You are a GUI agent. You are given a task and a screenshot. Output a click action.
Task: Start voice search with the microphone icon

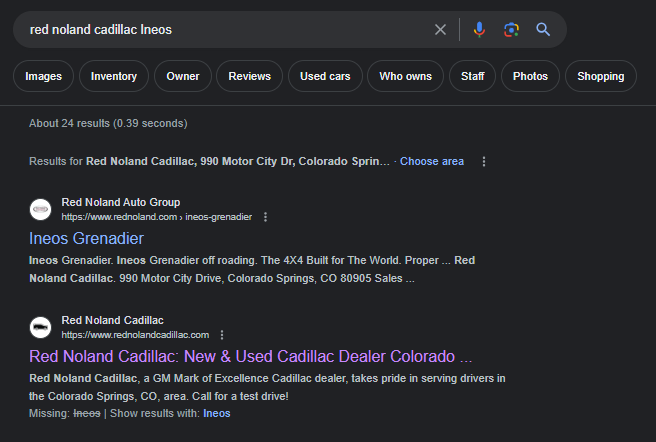click(479, 30)
